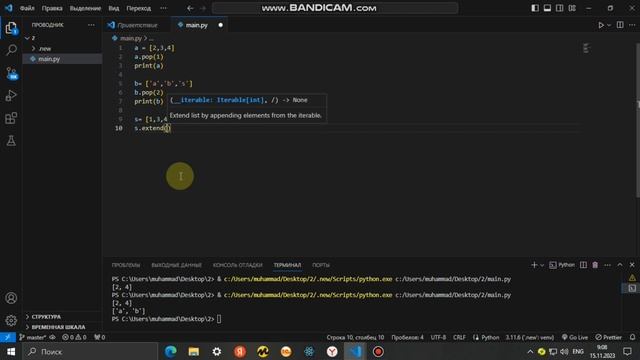Switch to КОНСОЛЬ ОТЛАДКИ panel tab
This screenshot has height=360, width=640.
238,265
